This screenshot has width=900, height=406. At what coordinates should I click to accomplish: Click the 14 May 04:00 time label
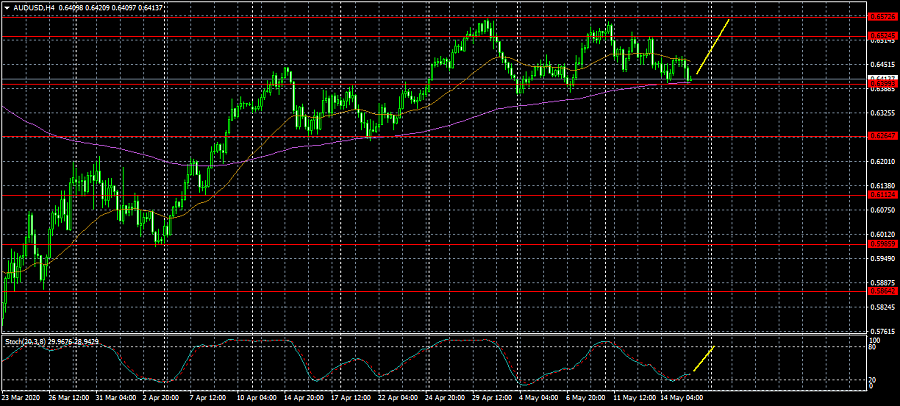(x=681, y=397)
